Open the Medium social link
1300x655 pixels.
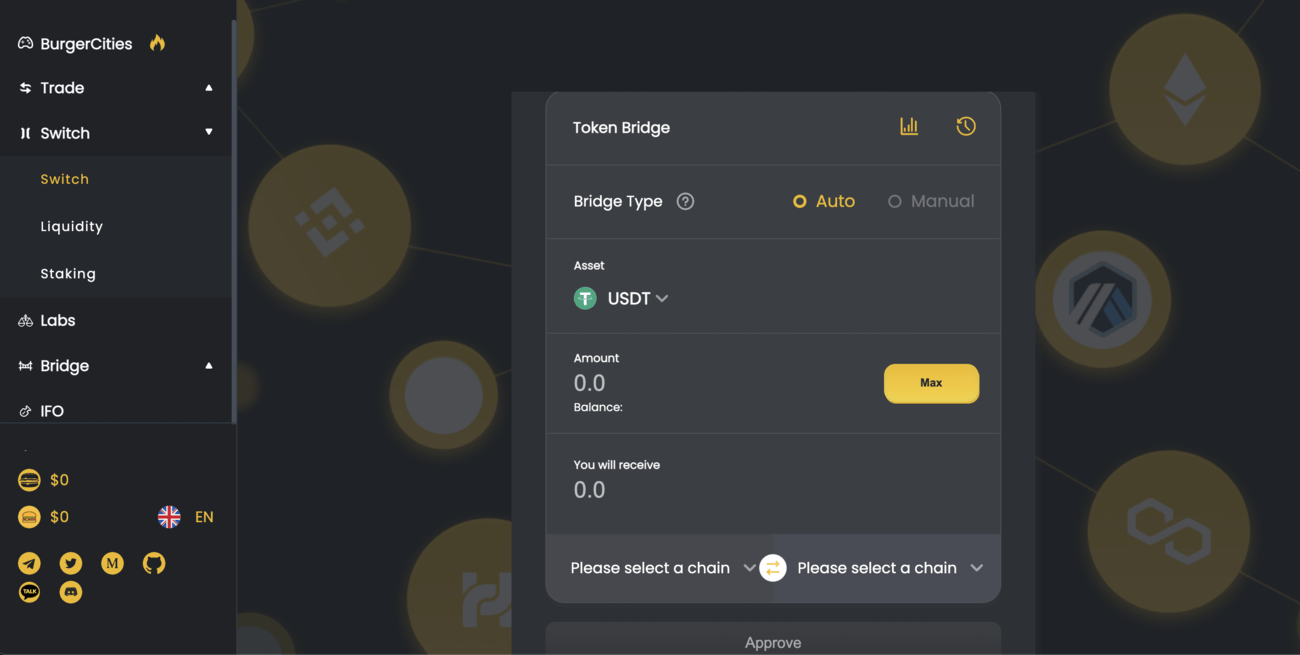(112, 564)
